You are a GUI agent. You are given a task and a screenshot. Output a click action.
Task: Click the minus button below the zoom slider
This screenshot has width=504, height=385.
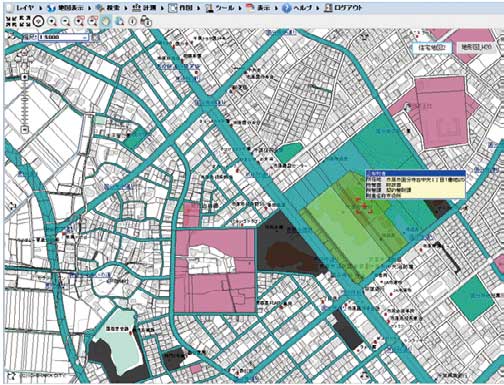tap(25, 129)
